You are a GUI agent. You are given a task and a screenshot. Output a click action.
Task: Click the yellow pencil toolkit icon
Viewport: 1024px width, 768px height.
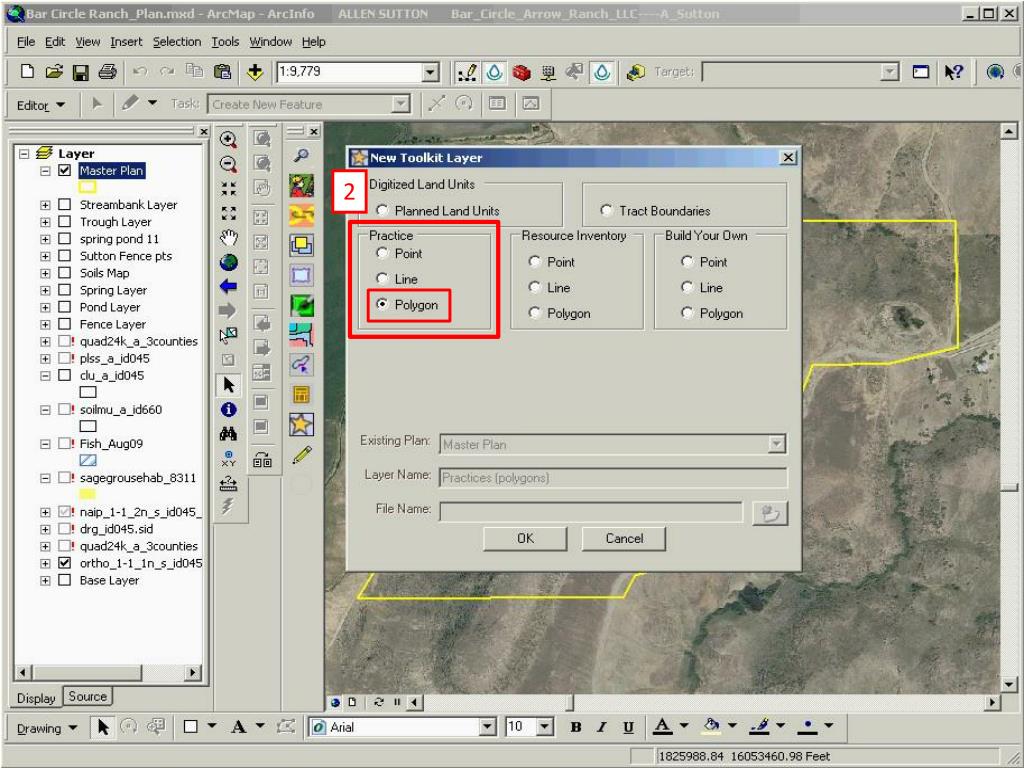[301, 455]
